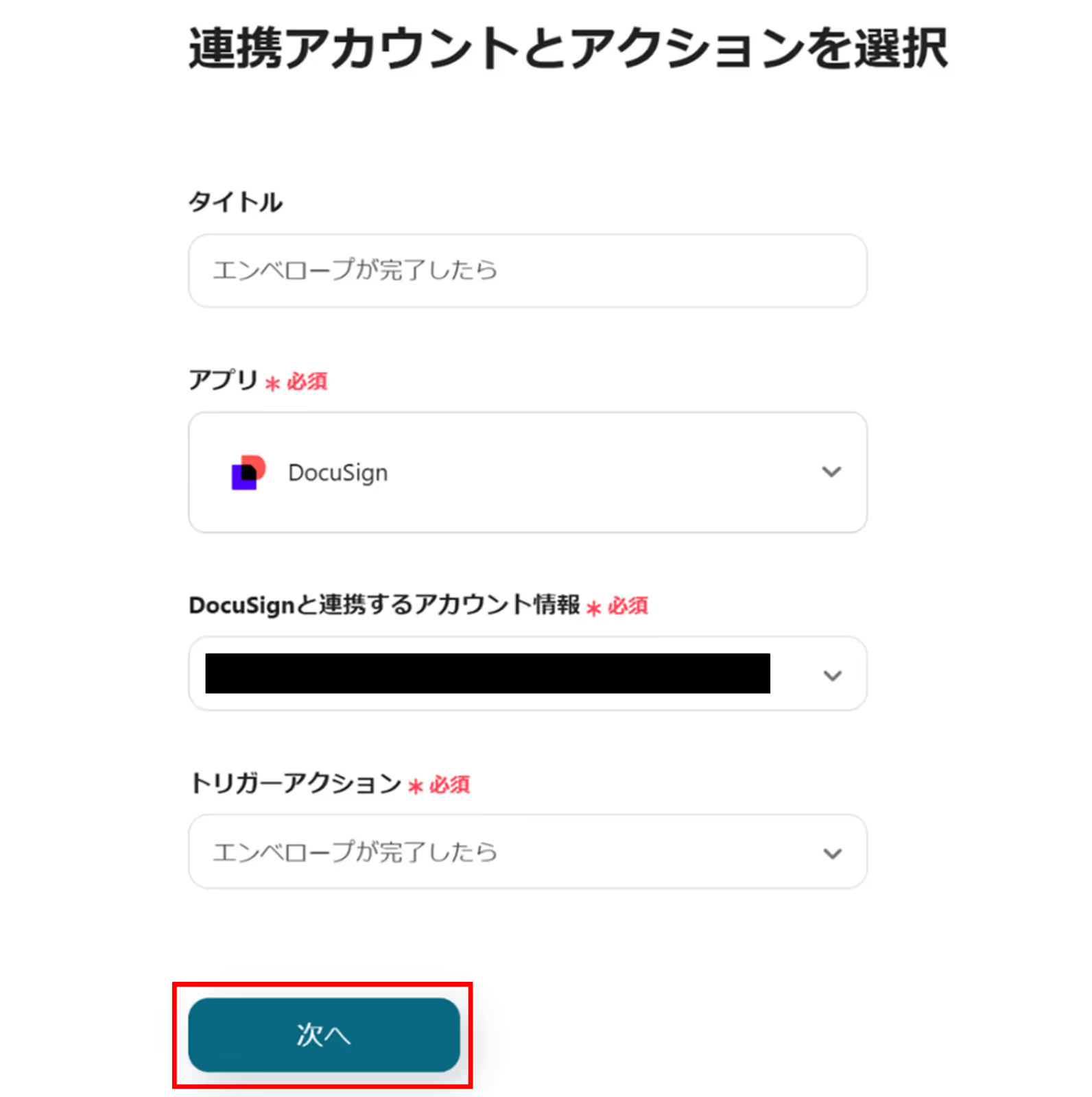
Task: Click the タイトル field label
Action: coord(235,202)
